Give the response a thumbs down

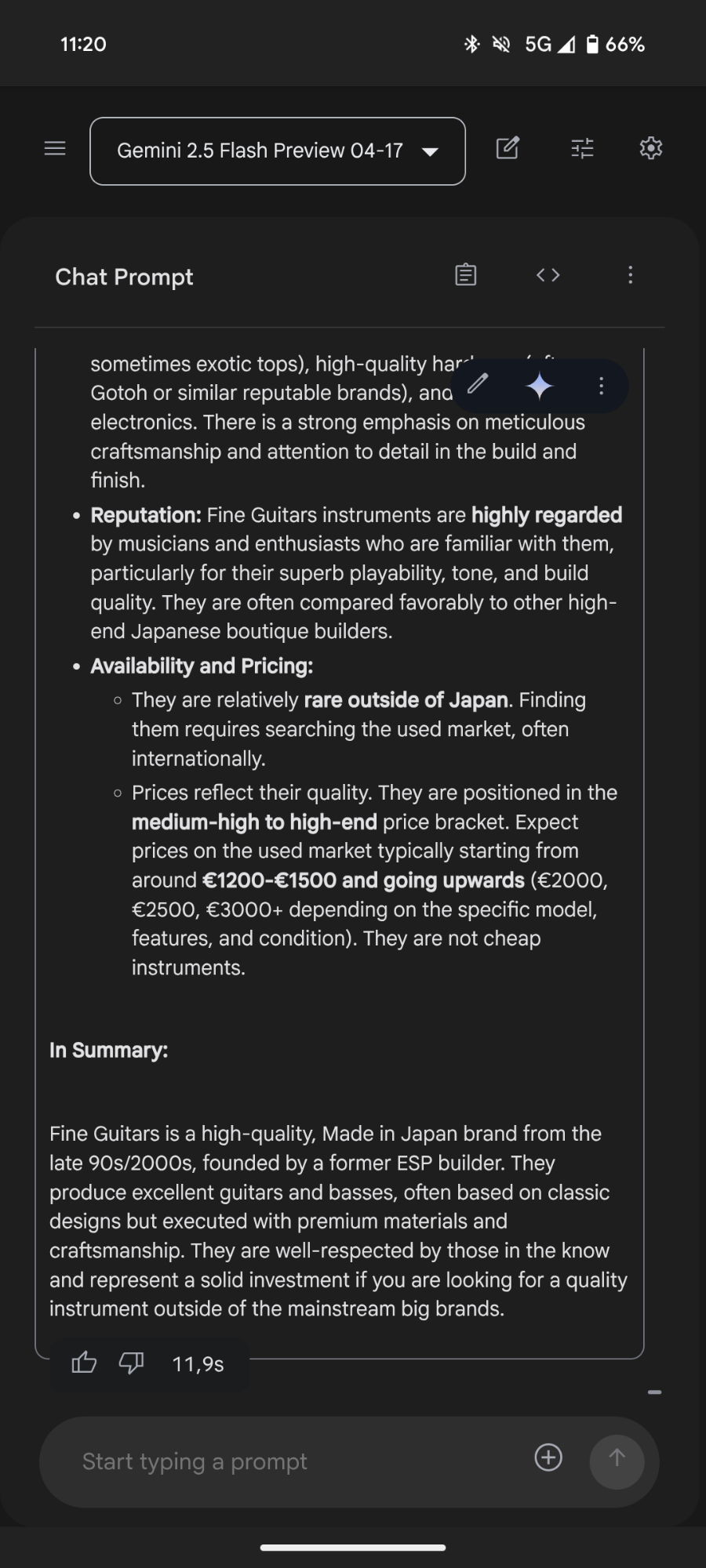tap(131, 1363)
